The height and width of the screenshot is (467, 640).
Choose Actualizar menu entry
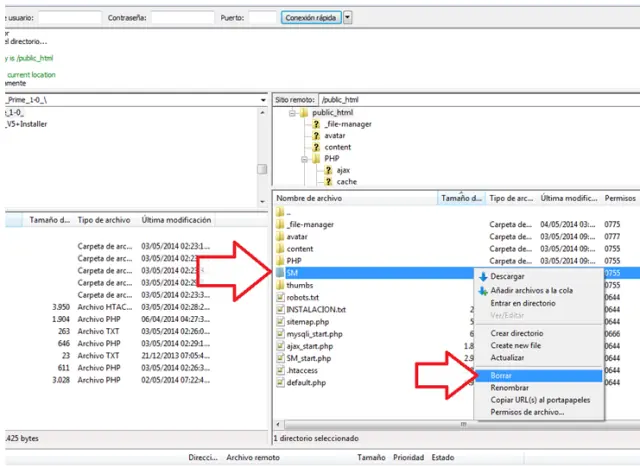(539, 358)
